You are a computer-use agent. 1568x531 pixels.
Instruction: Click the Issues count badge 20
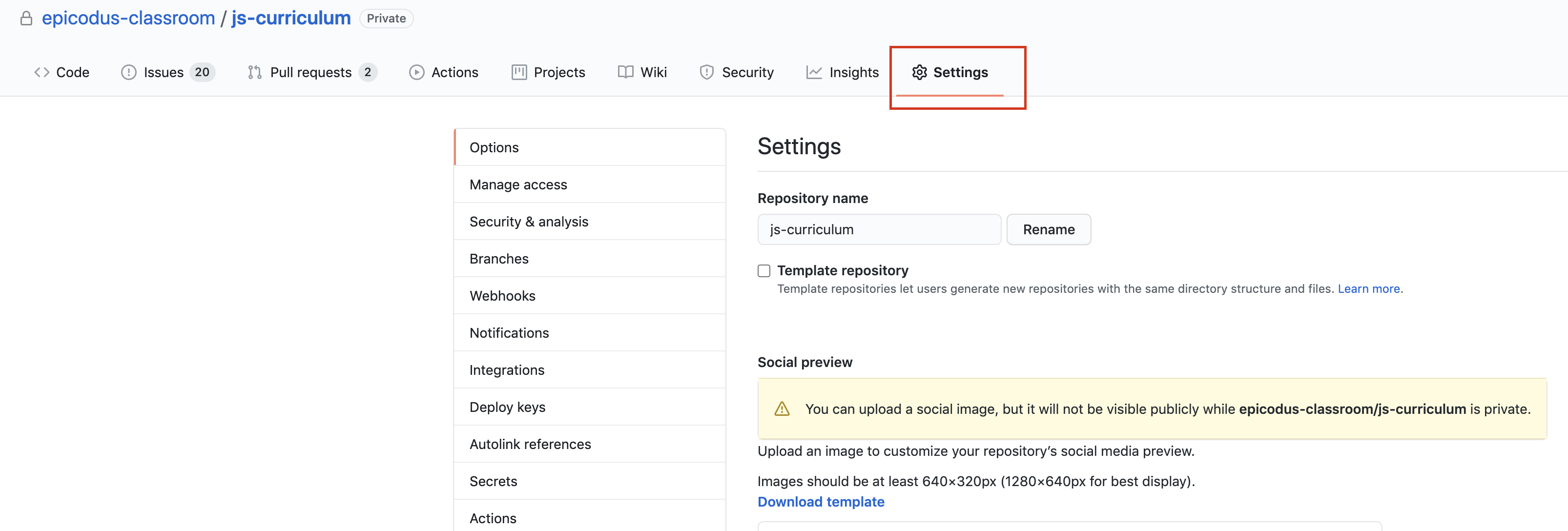point(202,72)
